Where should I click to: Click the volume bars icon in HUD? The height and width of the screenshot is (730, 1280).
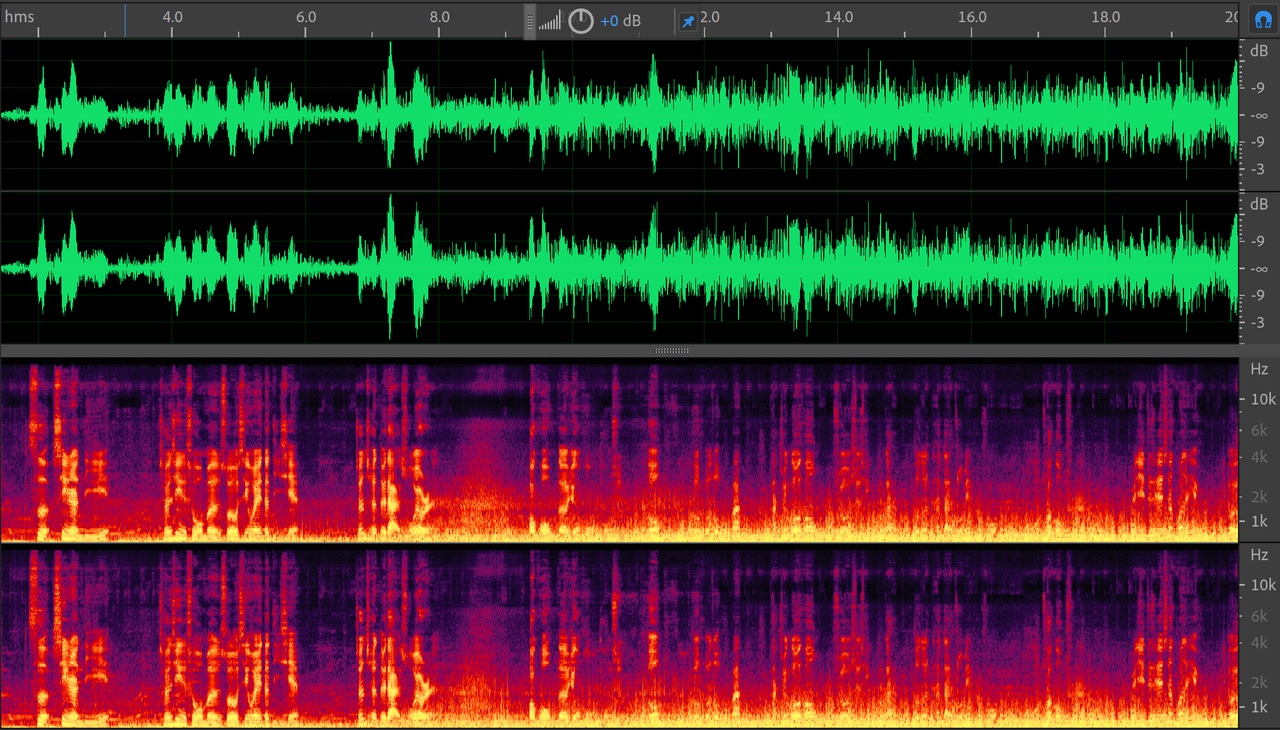point(550,21)
